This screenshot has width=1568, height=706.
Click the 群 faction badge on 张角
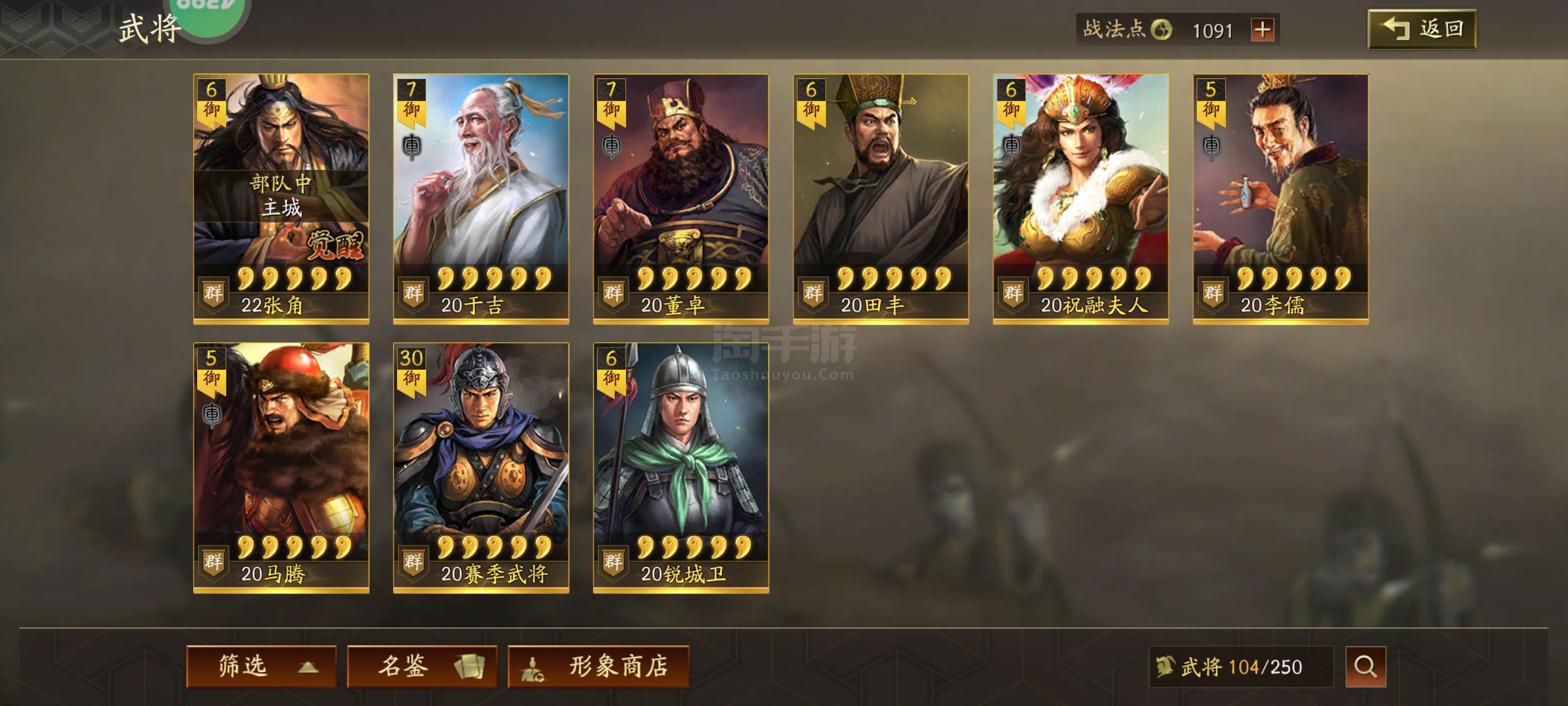pyautogui.click(x=213, y=294)
